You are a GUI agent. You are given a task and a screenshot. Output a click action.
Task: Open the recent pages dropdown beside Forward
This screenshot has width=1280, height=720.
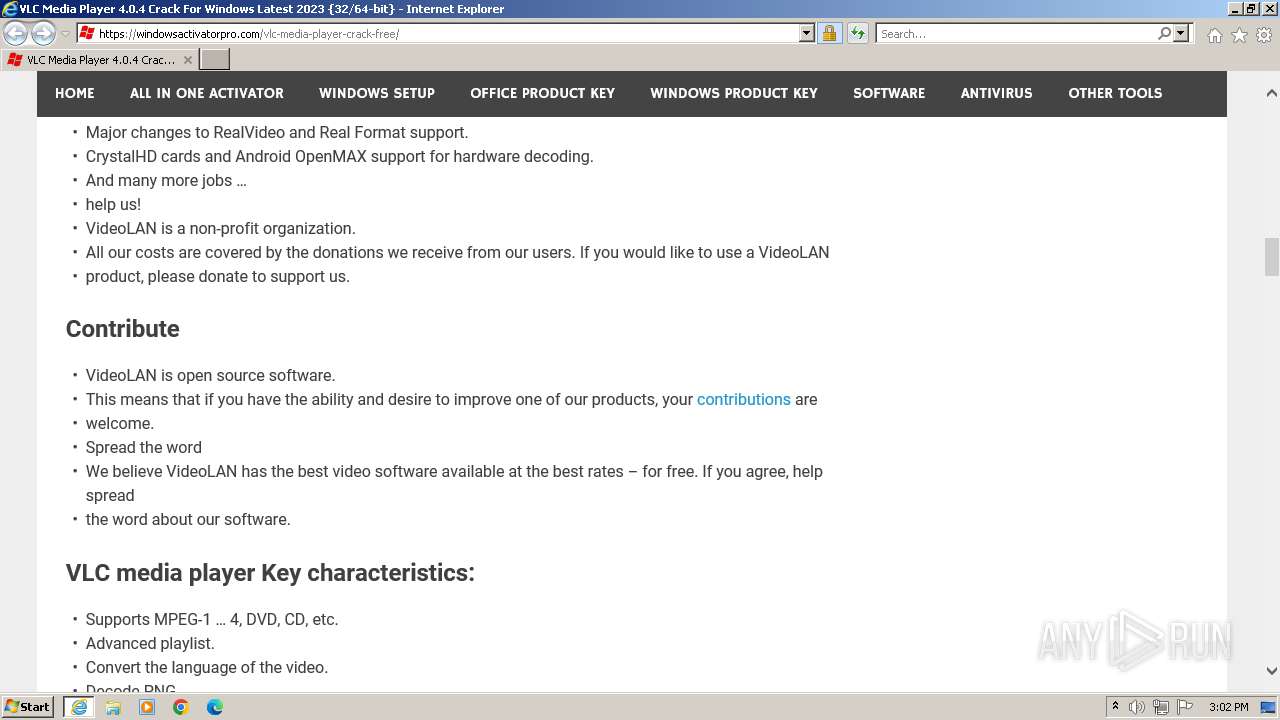coord(65,34)
